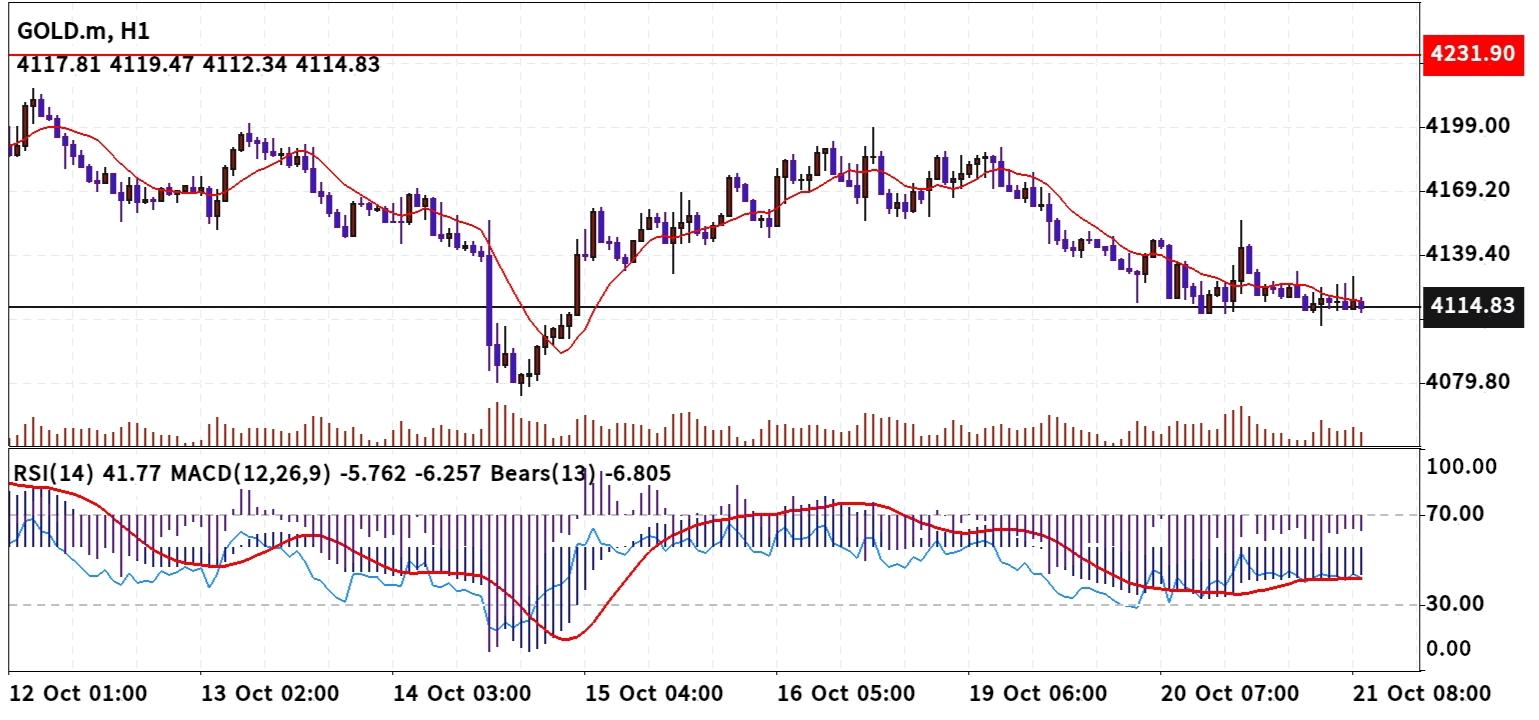Viewport: 1539px width, 720px height.
Task: Click the 13 Oct 02:00 time label
Action: coord(271,694)
